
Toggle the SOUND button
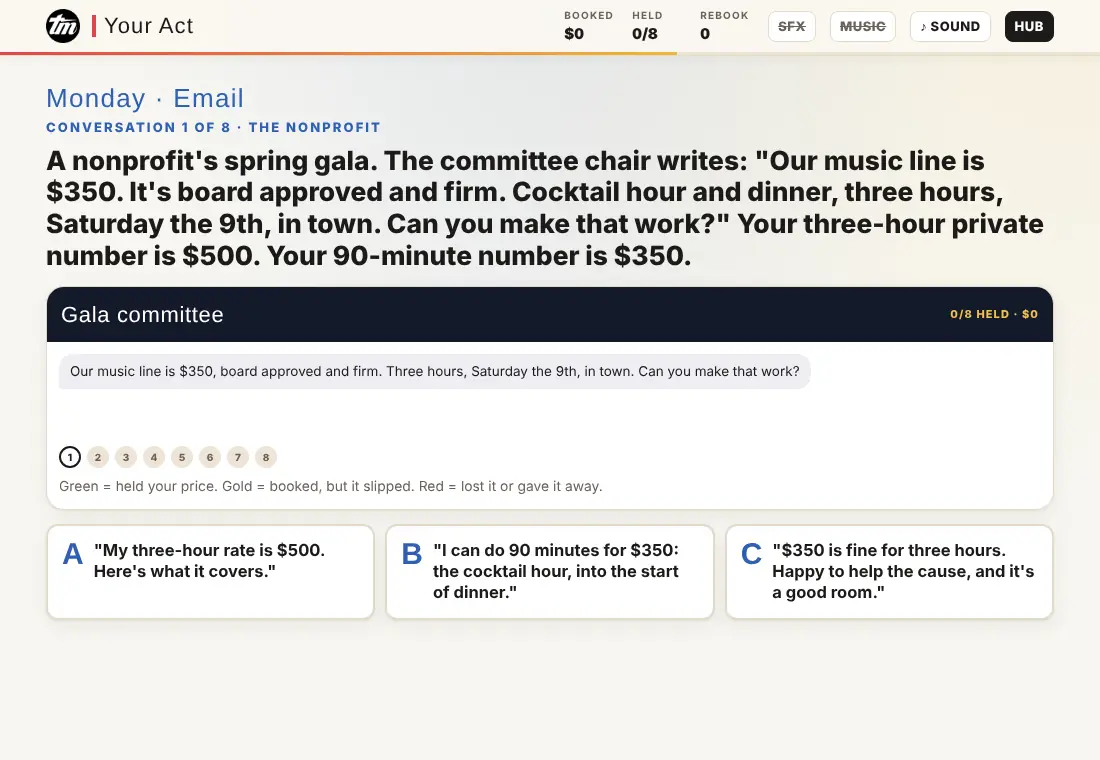[950, 27]
